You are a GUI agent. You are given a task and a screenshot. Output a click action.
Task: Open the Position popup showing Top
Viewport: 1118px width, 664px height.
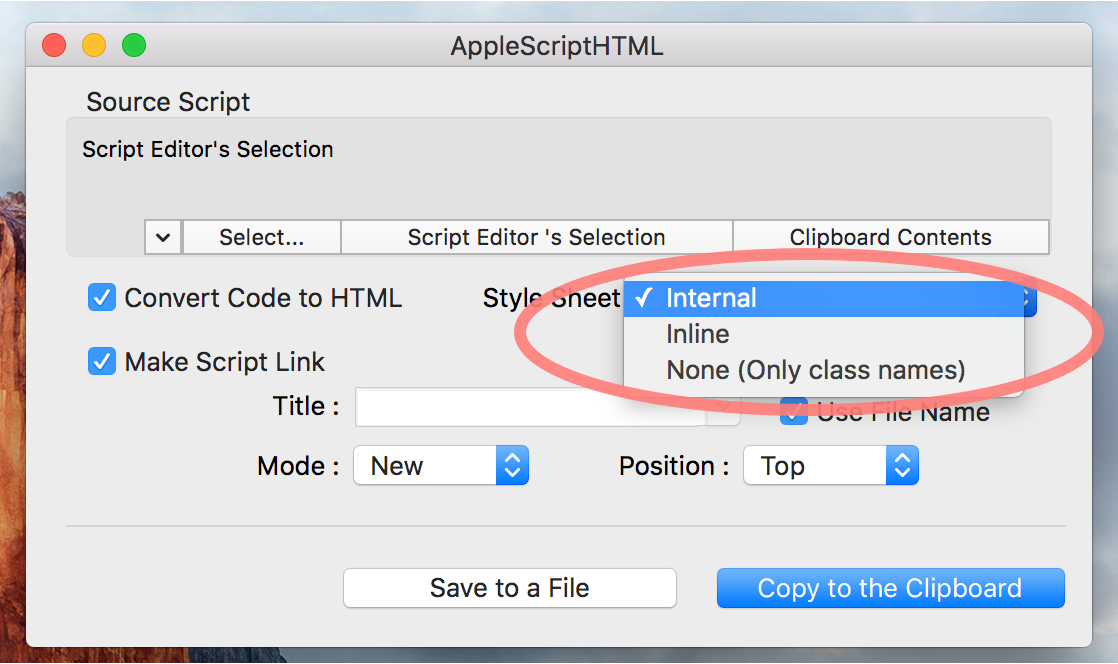[831, 466]
